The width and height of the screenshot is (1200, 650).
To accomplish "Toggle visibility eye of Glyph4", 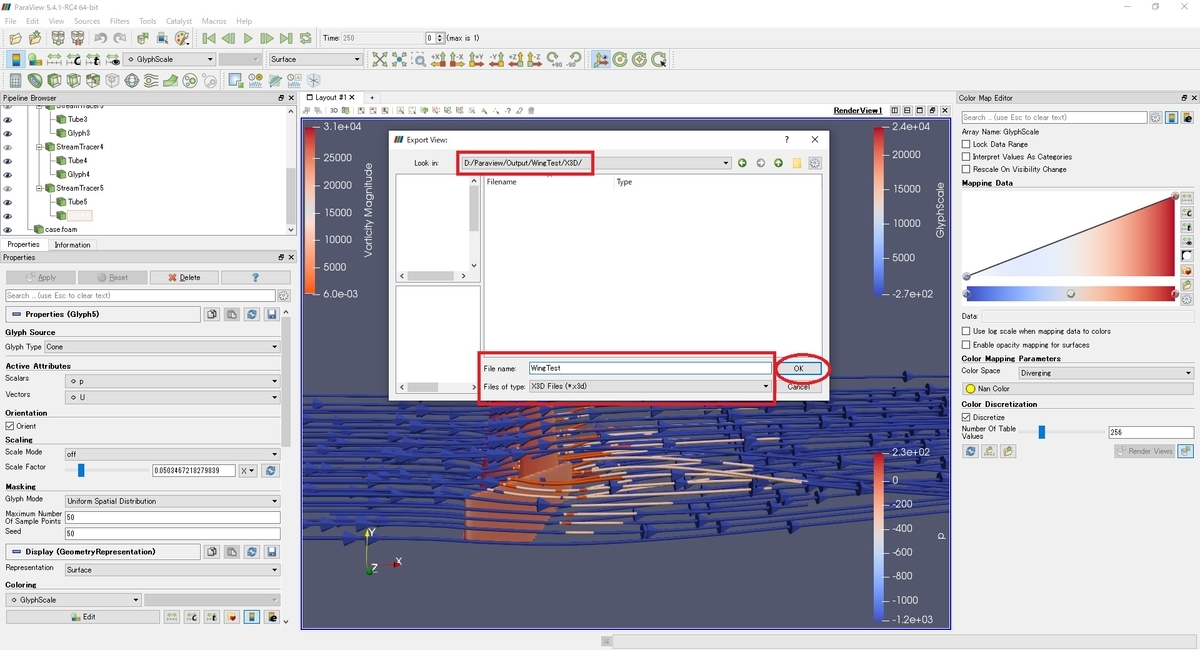I will [x=8, y=174].
